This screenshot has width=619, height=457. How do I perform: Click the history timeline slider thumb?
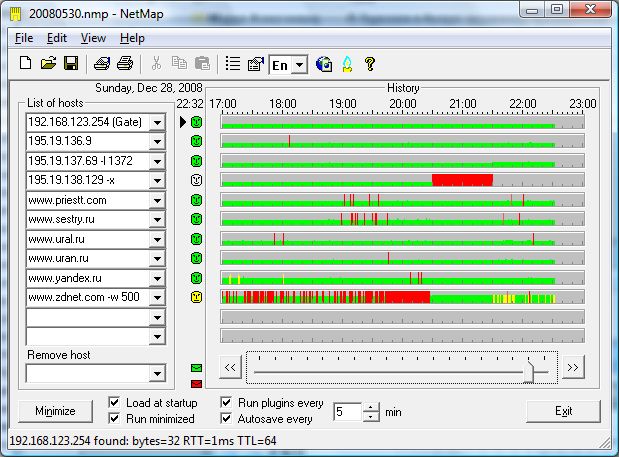(529, 372)
